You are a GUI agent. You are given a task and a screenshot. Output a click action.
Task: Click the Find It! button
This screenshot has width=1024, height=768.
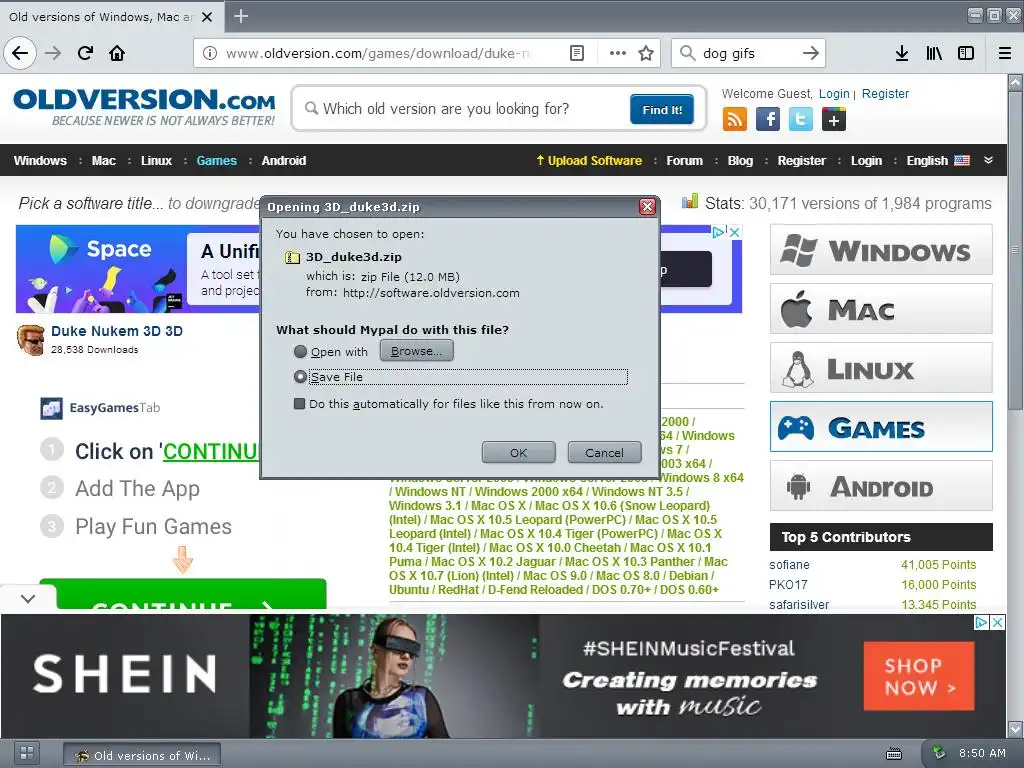pos(662,109)
